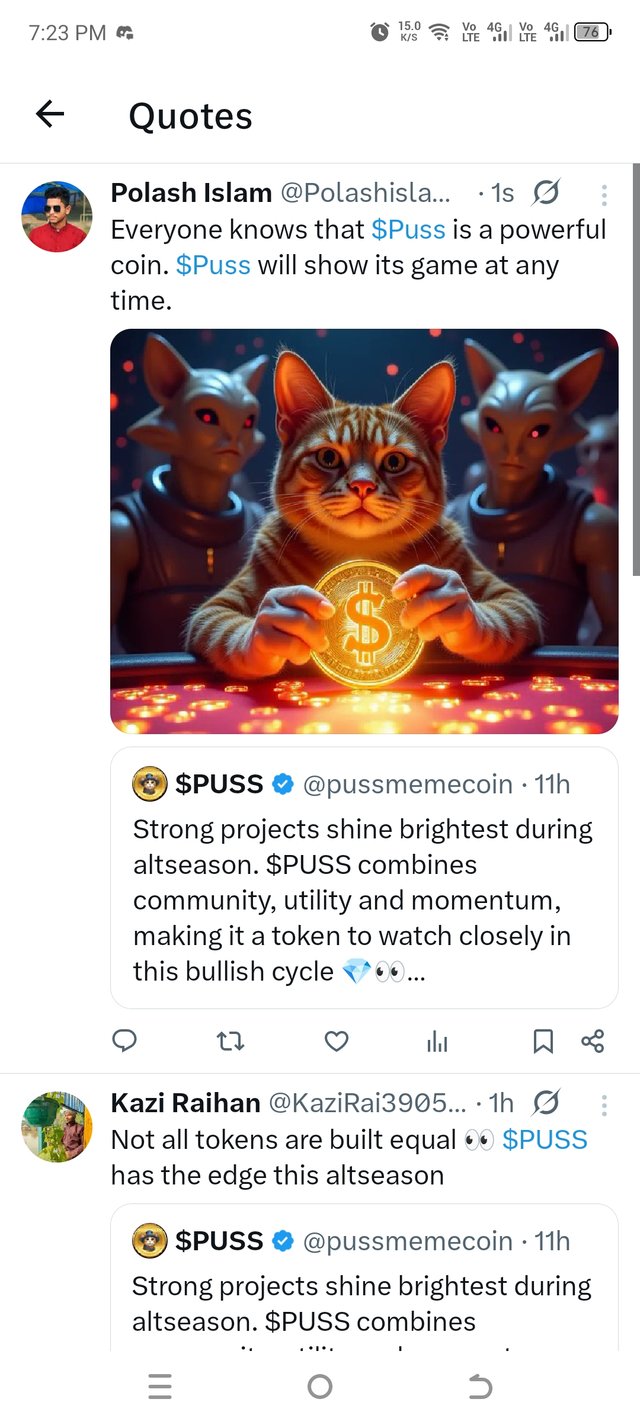Expand three-dot menu on Polash Islam's post
The height and width of the screenshot is (1422, 640).
tap(604, 194)
